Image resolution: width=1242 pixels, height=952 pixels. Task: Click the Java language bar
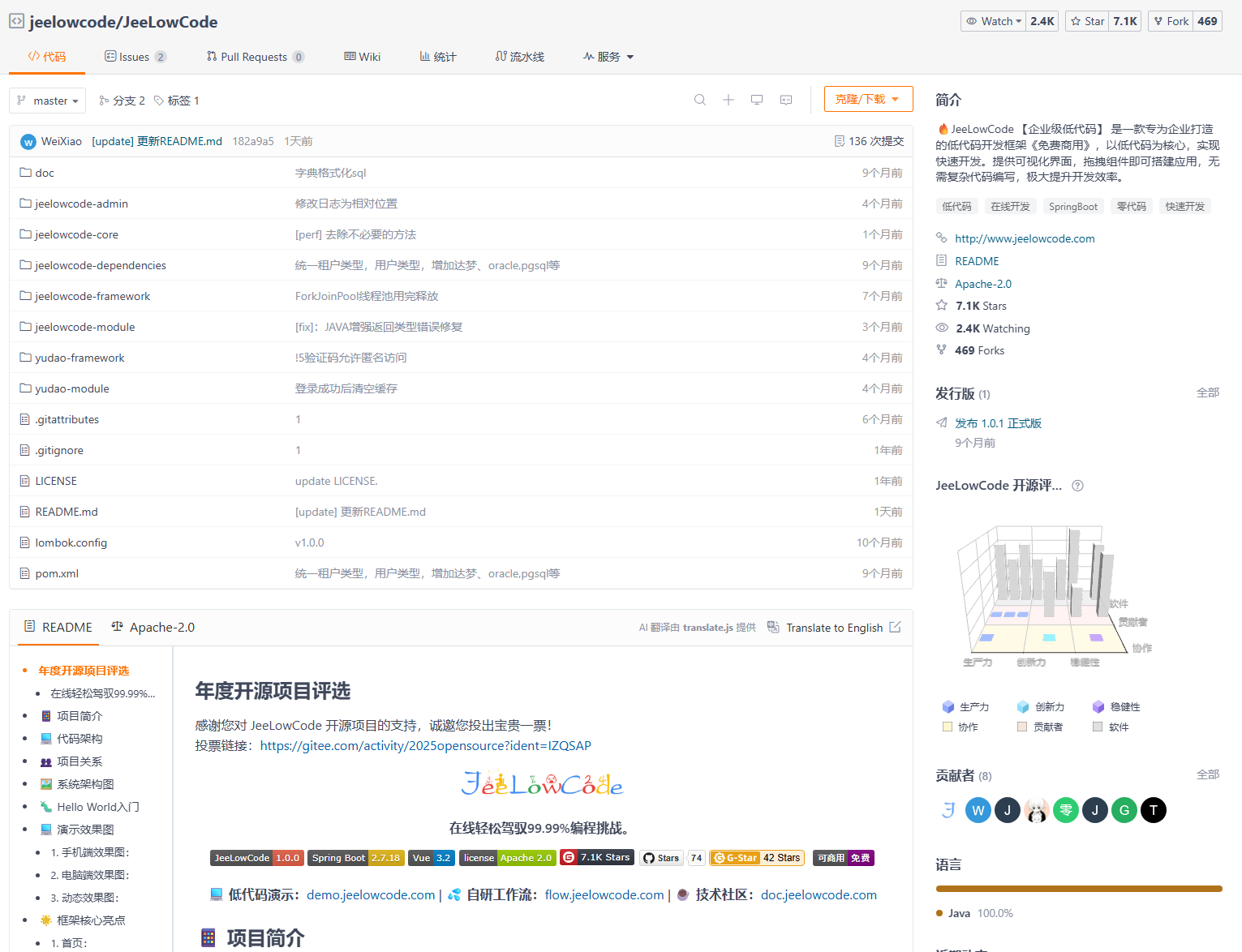point(1079,889)
